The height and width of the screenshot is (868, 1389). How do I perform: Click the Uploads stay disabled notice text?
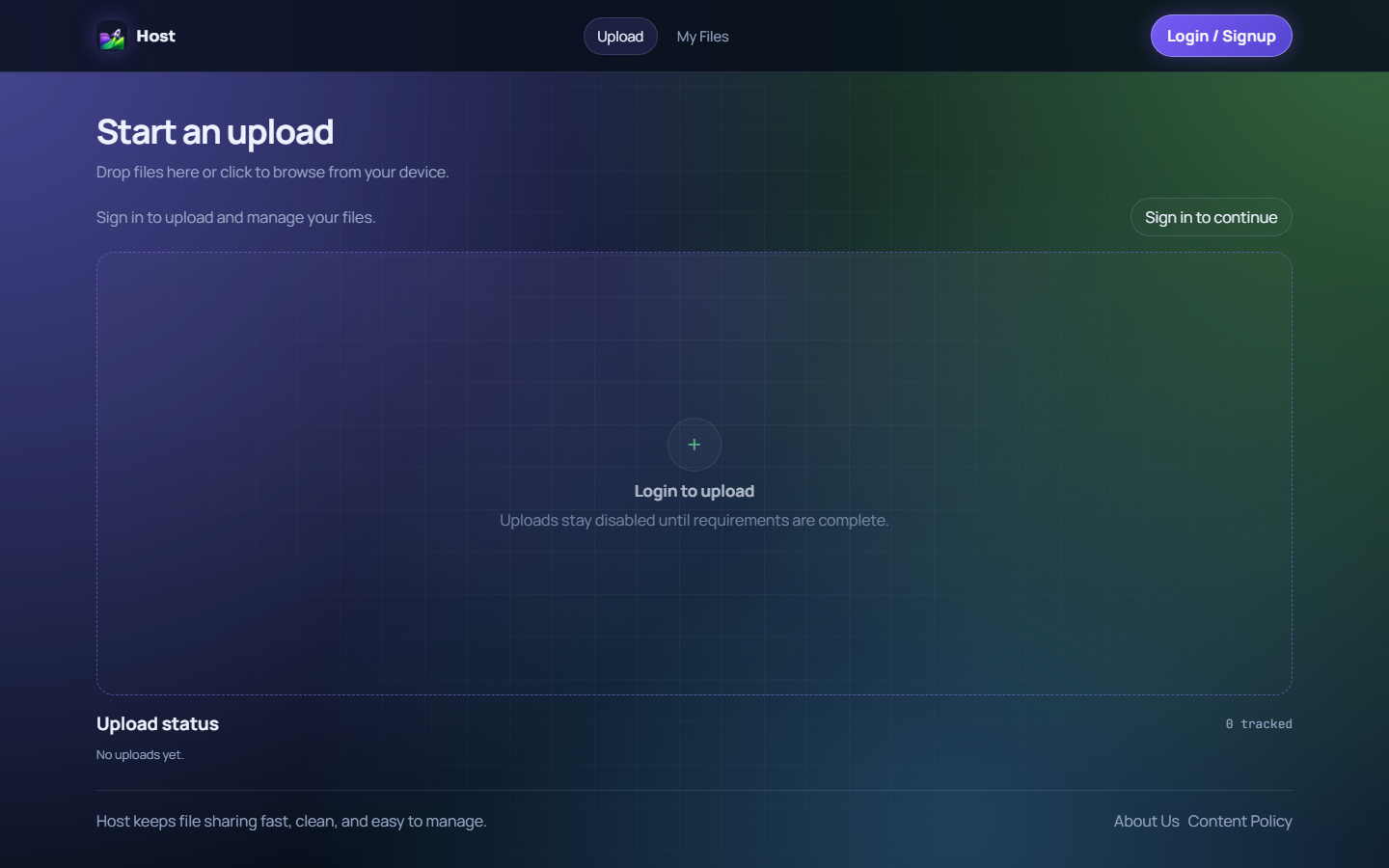coord(694,520)
